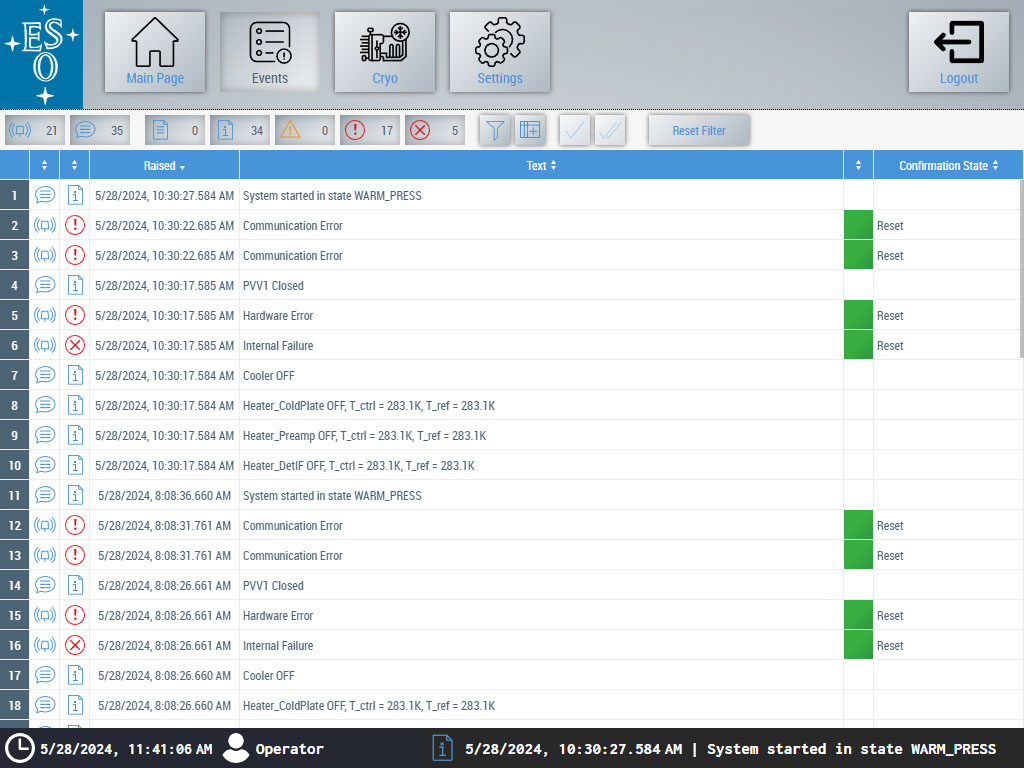Click the double checkmark confirm-all icon

610,130
